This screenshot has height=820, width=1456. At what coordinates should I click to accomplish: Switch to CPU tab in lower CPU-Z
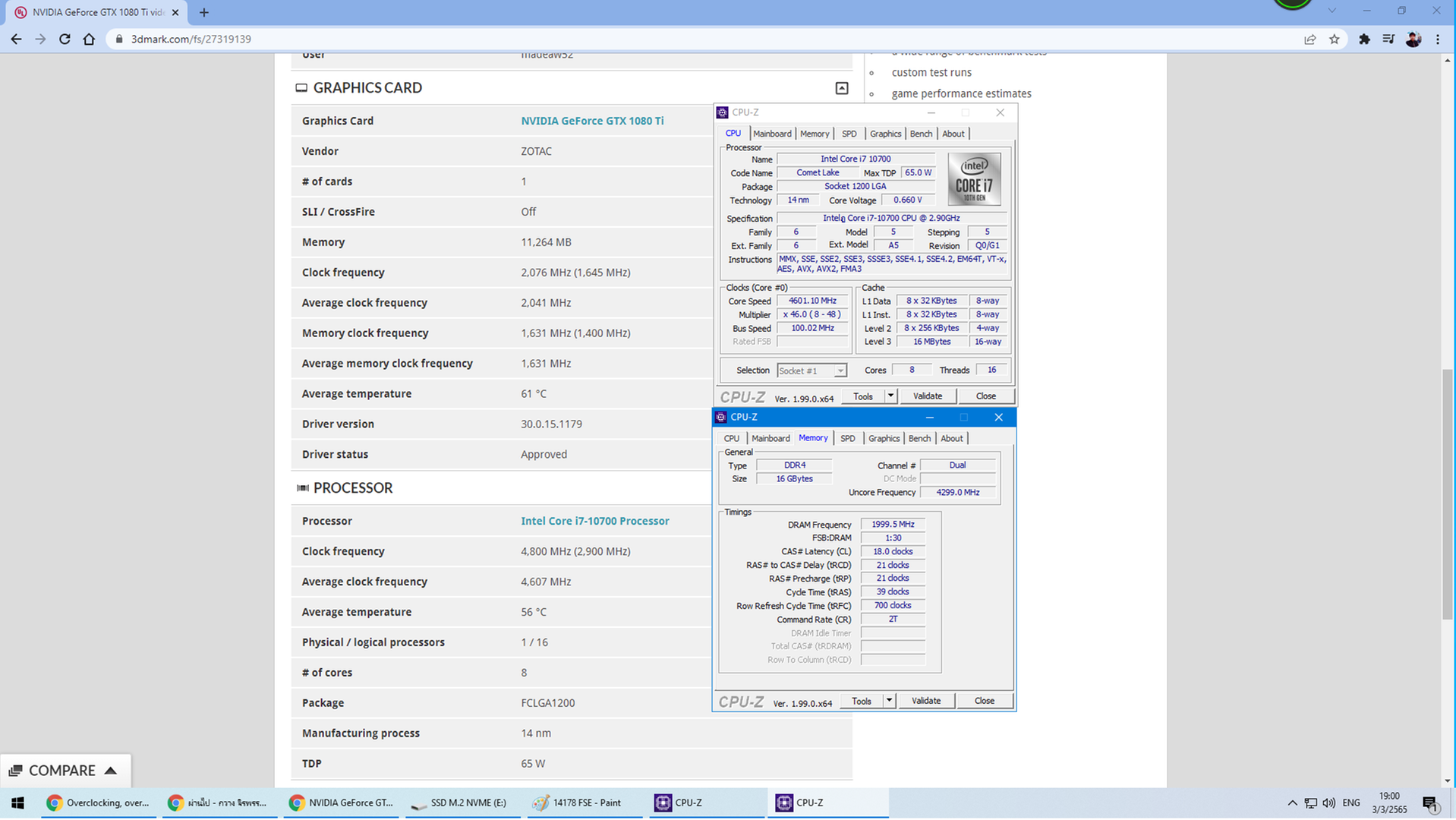point(731,439)
